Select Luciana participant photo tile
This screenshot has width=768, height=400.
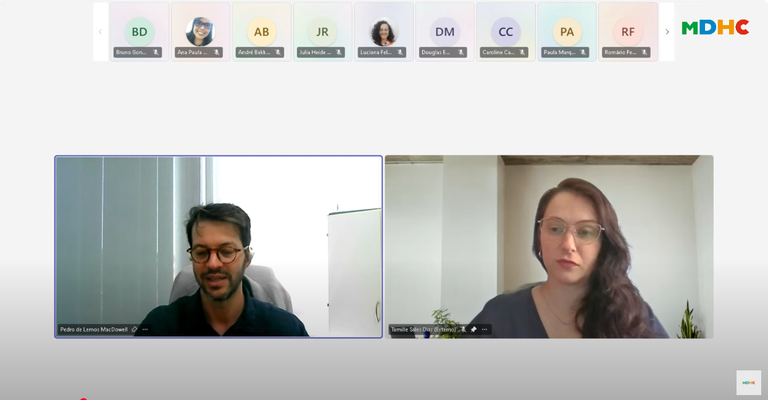[384, 32]
